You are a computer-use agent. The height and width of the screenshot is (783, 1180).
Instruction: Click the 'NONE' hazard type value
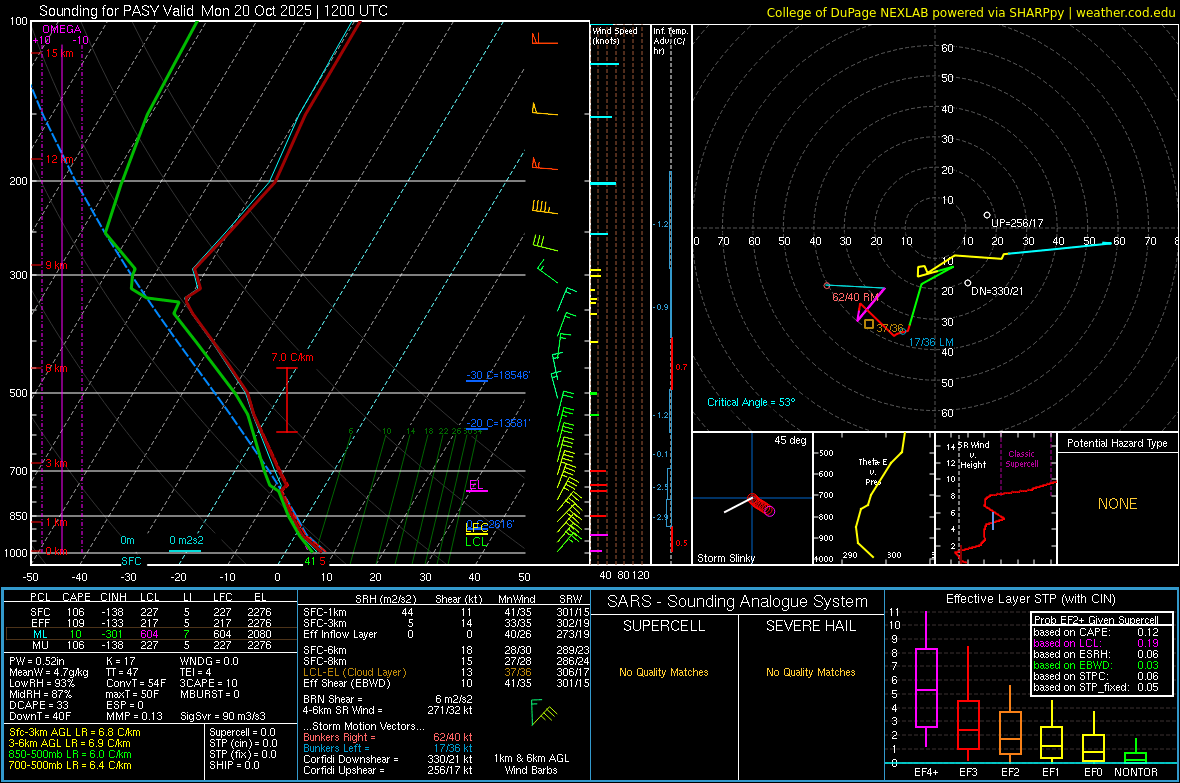coord(1117,504)
